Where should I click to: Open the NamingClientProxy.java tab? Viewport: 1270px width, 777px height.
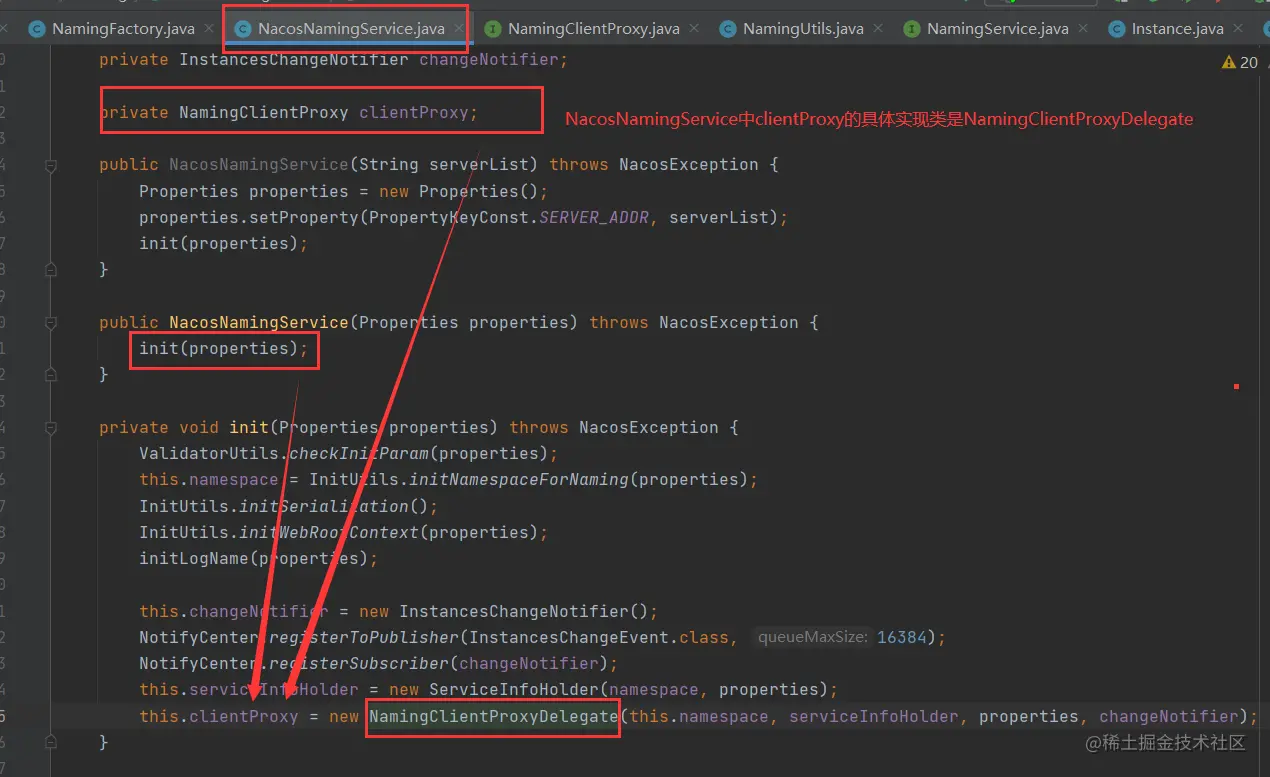(x=594, y=29)
